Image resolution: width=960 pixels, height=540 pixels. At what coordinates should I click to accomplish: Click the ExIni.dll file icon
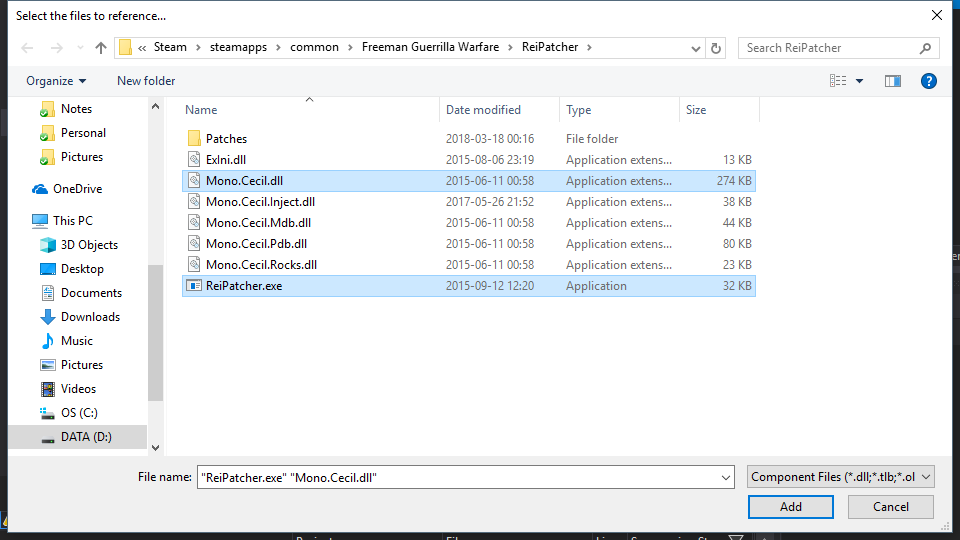194,160
